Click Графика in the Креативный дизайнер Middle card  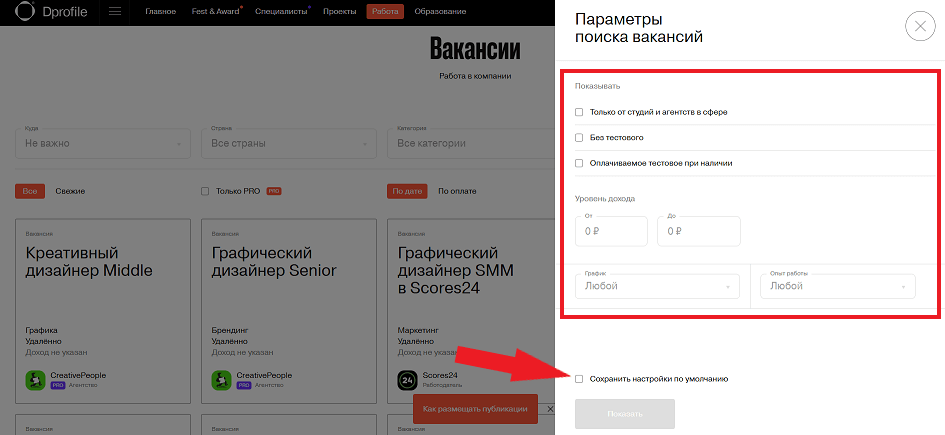click(42, 330)
